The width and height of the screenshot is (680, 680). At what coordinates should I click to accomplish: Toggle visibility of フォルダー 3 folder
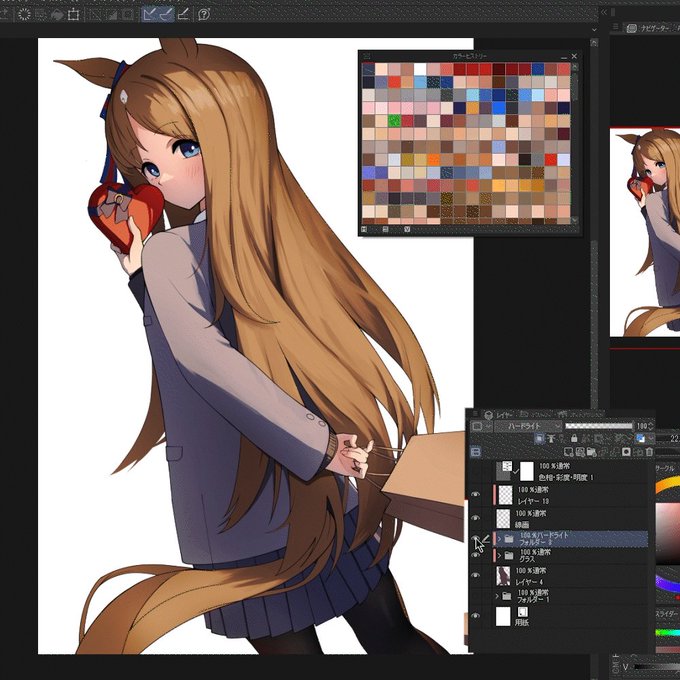(x=476, y=538)
